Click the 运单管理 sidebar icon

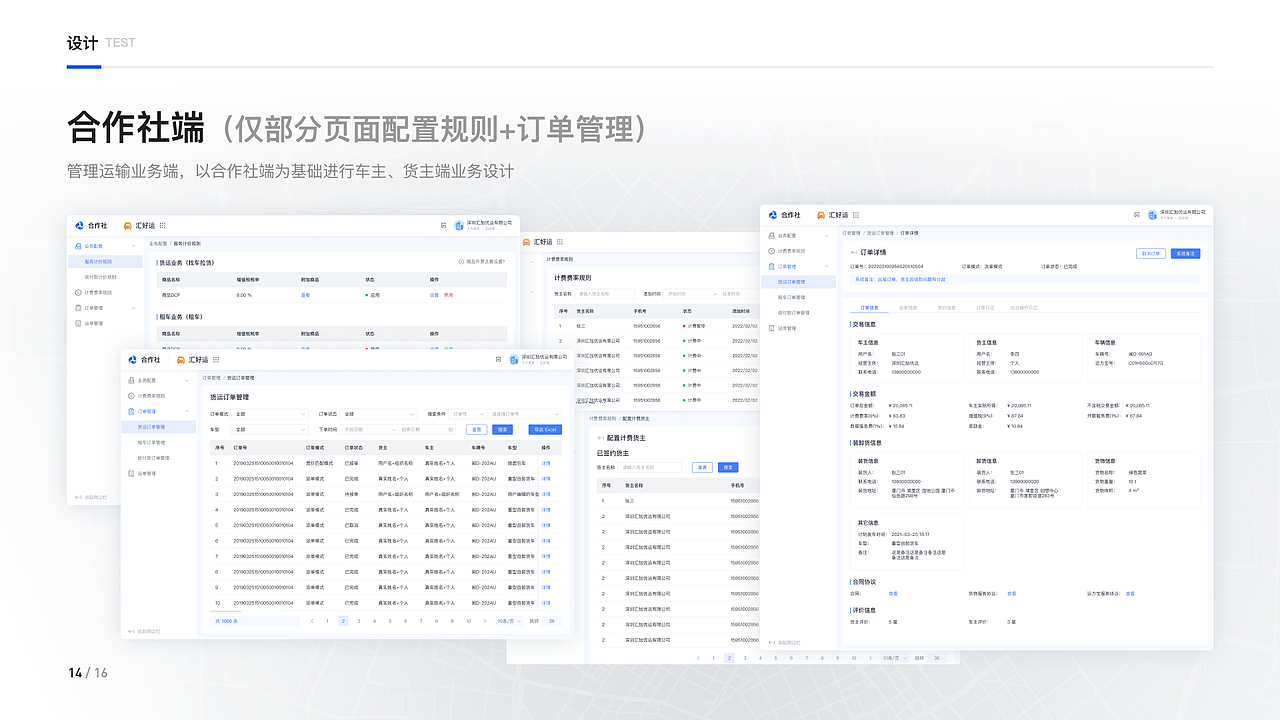tap(130, 473)
